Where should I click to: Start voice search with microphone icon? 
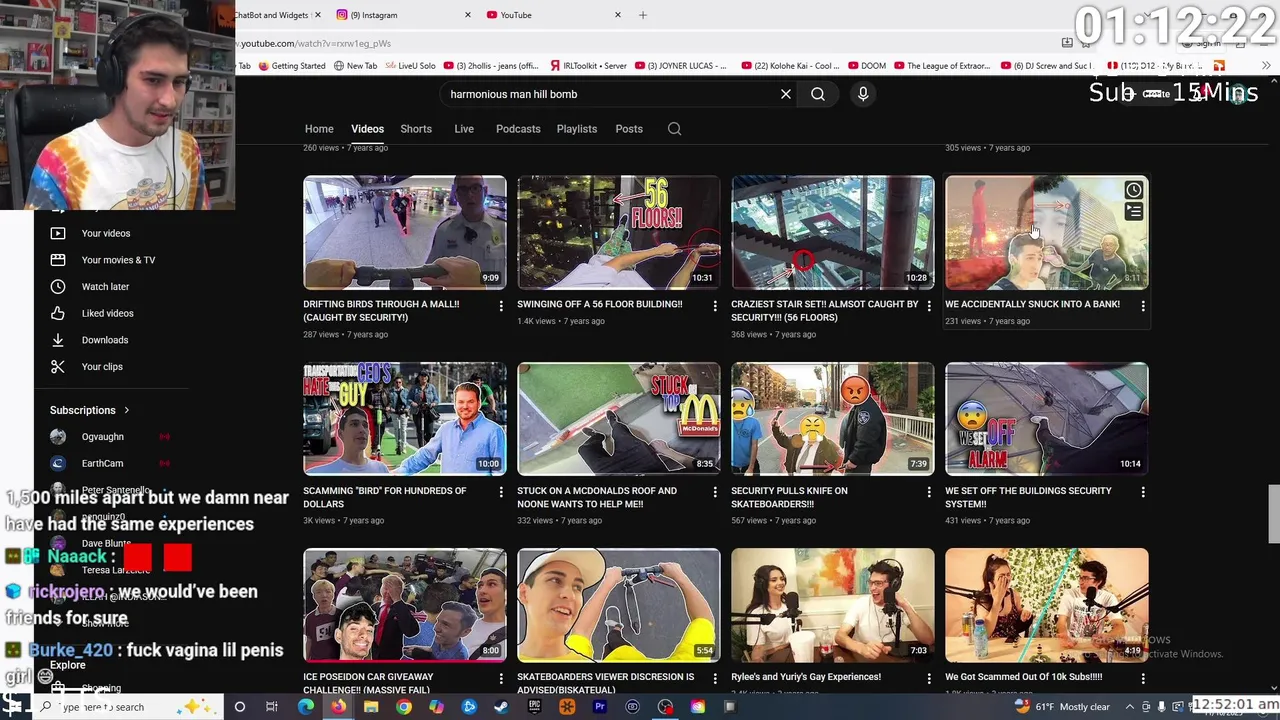863,94
